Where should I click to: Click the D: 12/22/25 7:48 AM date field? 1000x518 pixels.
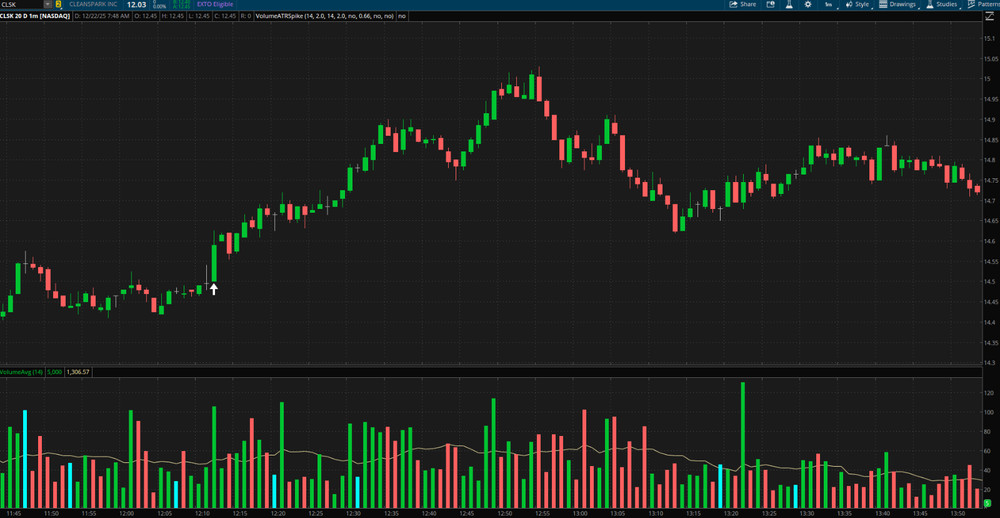pos(103,15)
